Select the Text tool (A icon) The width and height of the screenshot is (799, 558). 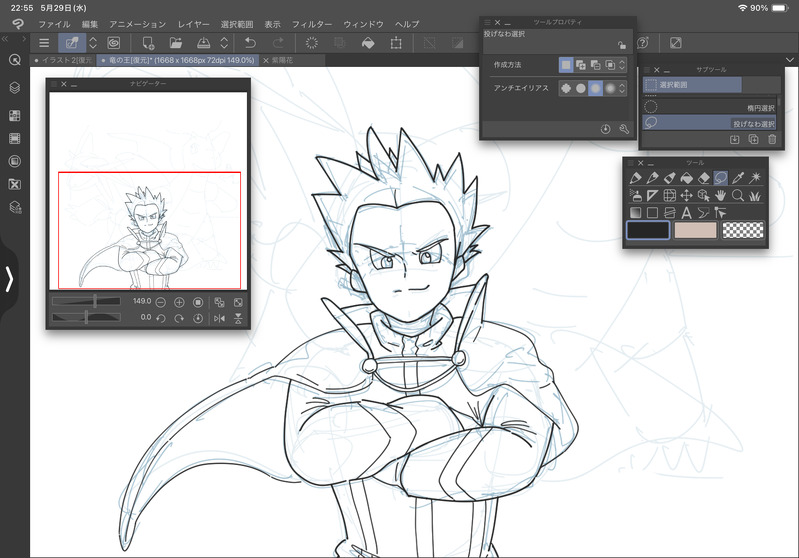pyautogui.click(x=686, y=212)
